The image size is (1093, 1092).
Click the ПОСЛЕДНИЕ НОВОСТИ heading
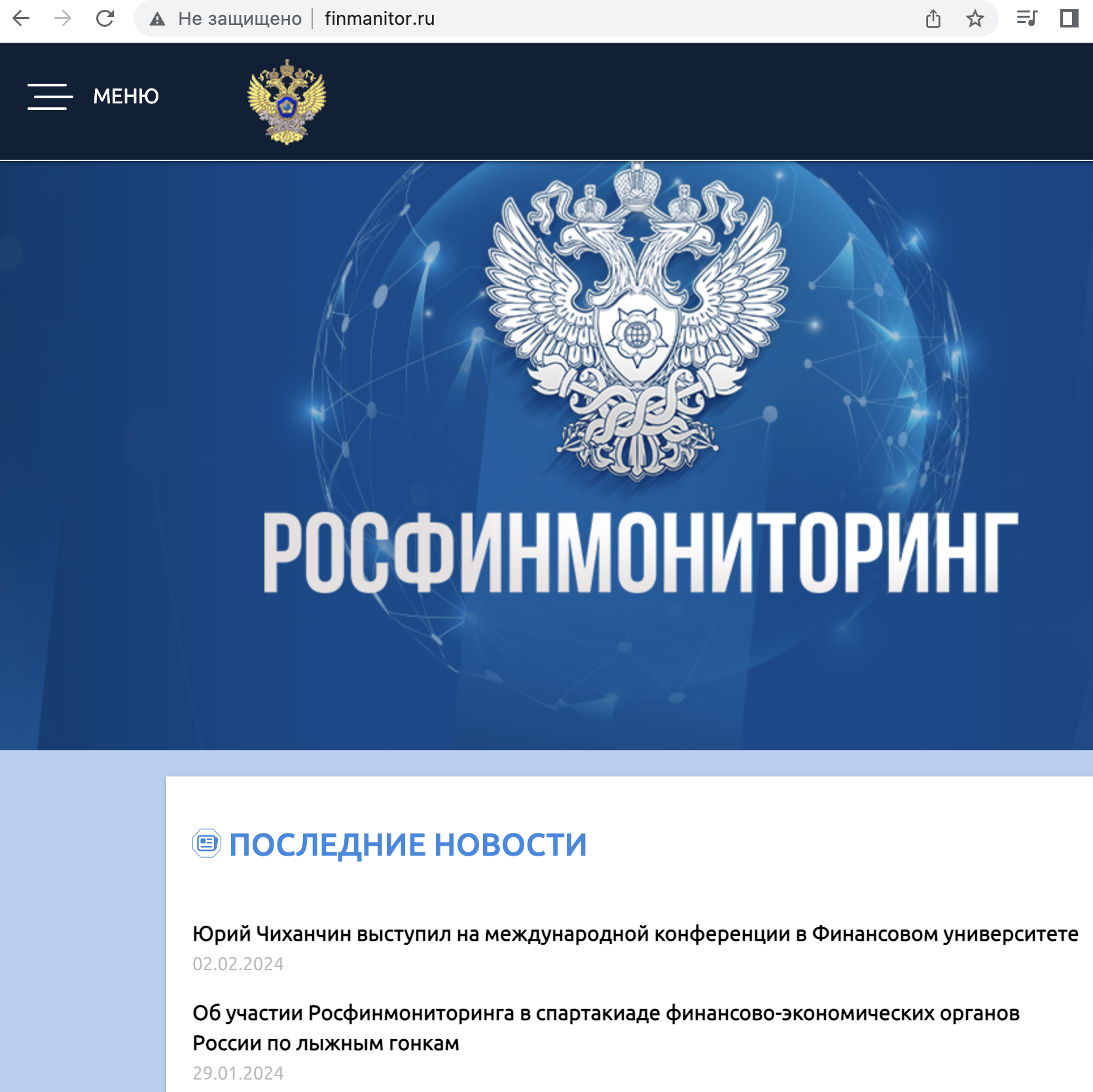click(408, 845)
